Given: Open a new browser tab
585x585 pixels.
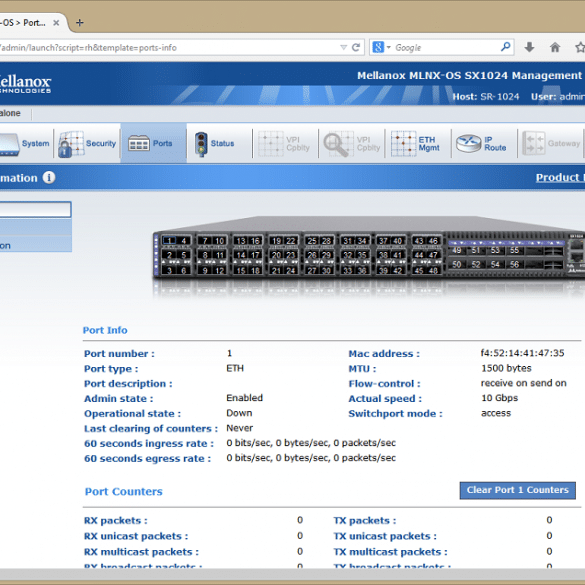Looking at the screenshot, I should click(79, 22).
